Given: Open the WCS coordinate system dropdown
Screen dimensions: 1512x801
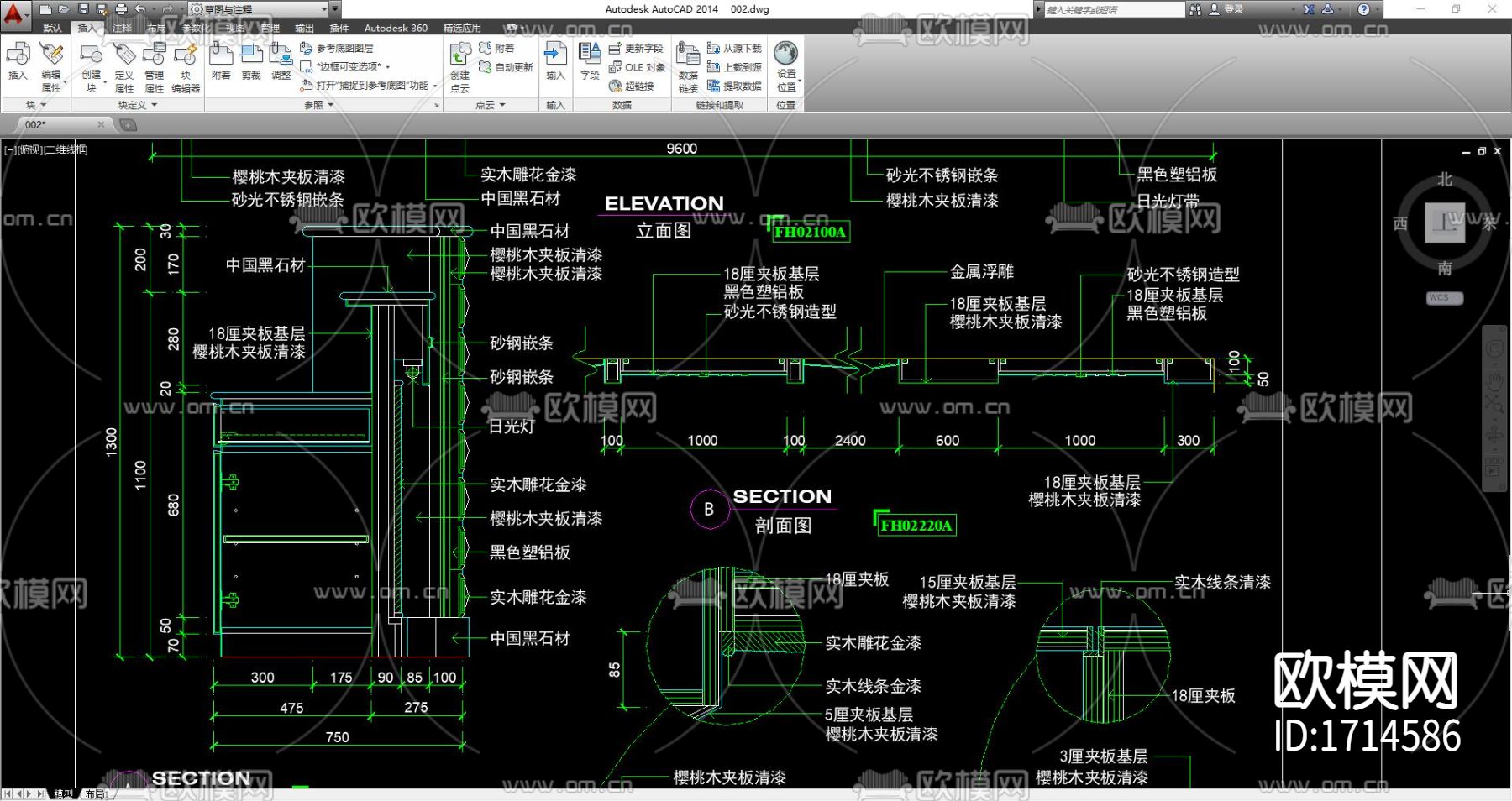Looking at the screenshot, I should pos(1444,298).
